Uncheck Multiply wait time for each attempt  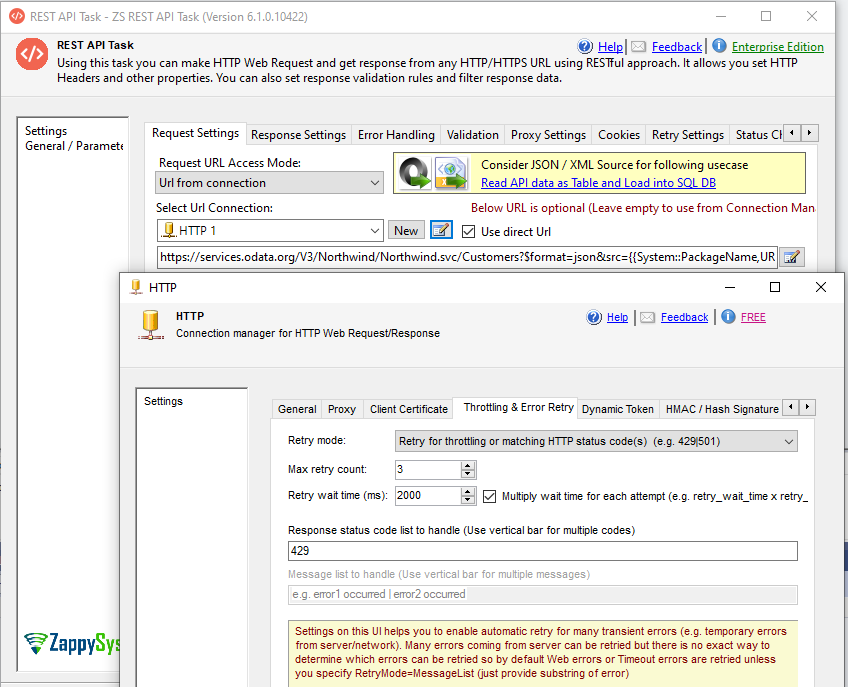pos(489,496)
